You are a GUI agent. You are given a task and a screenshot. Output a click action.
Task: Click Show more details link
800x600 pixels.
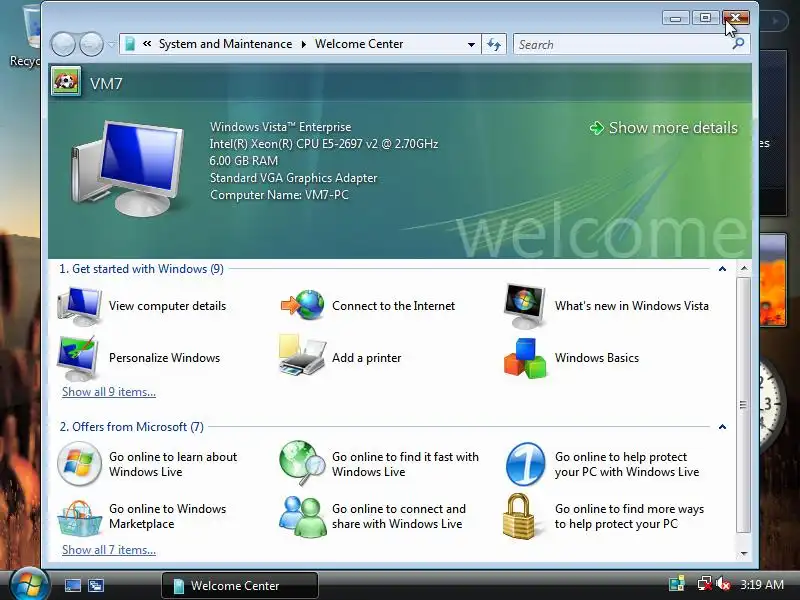tap(664, 128)
